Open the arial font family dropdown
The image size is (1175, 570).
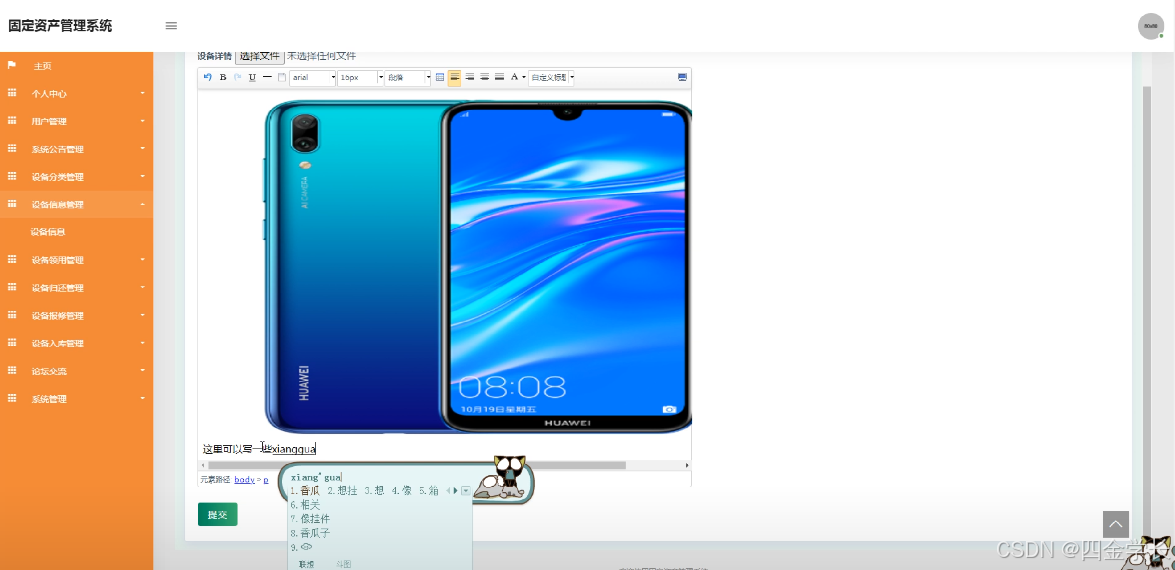312,77
